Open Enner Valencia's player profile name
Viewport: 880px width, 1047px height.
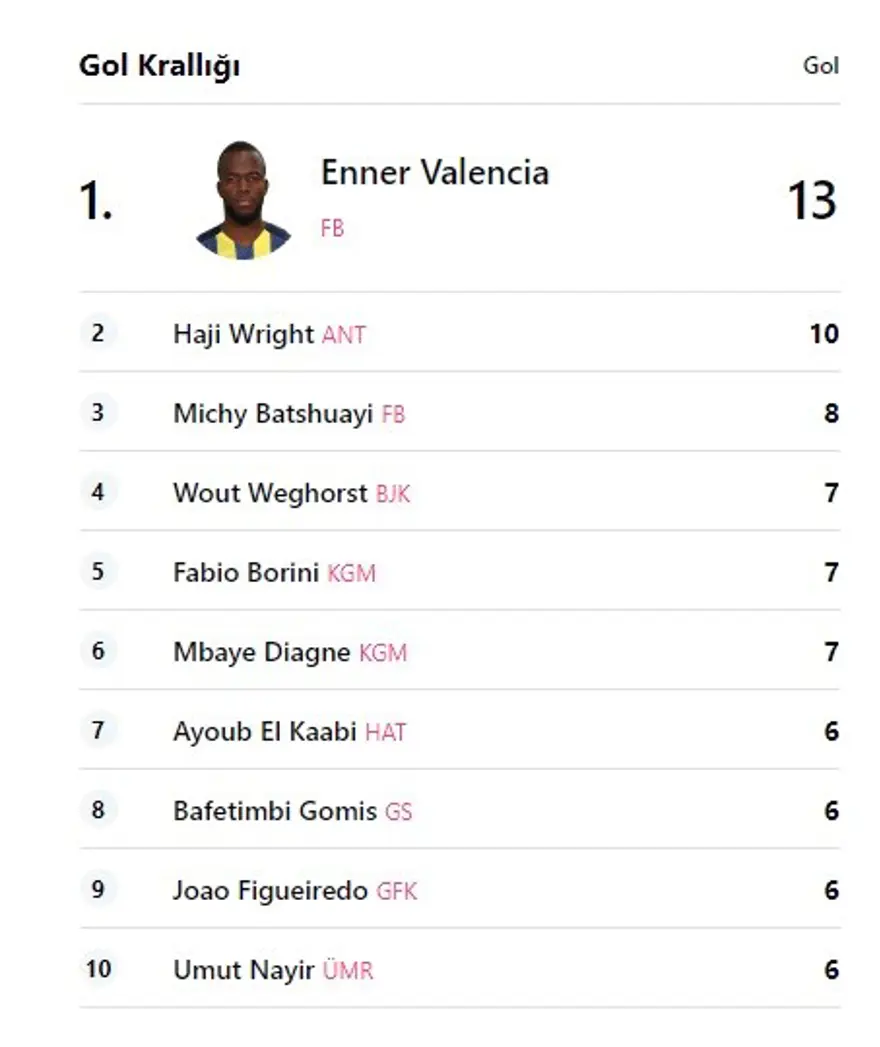point(434,172)
